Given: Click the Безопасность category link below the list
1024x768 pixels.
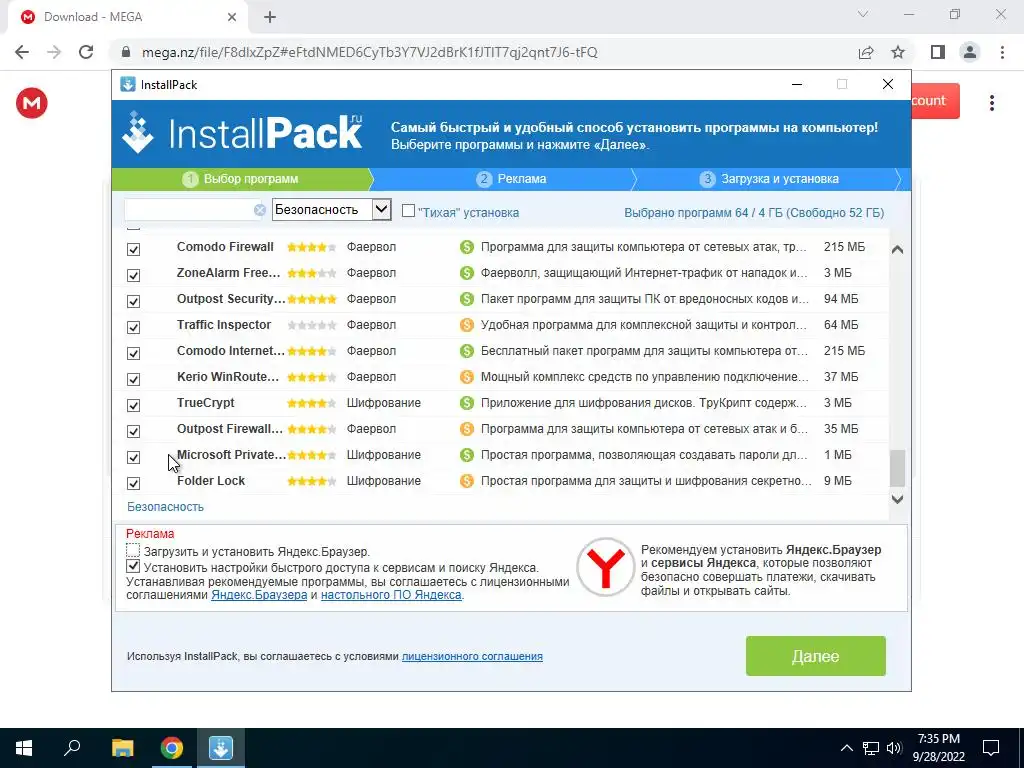Looking at the screenshot, I should click(x=165, y=507).
